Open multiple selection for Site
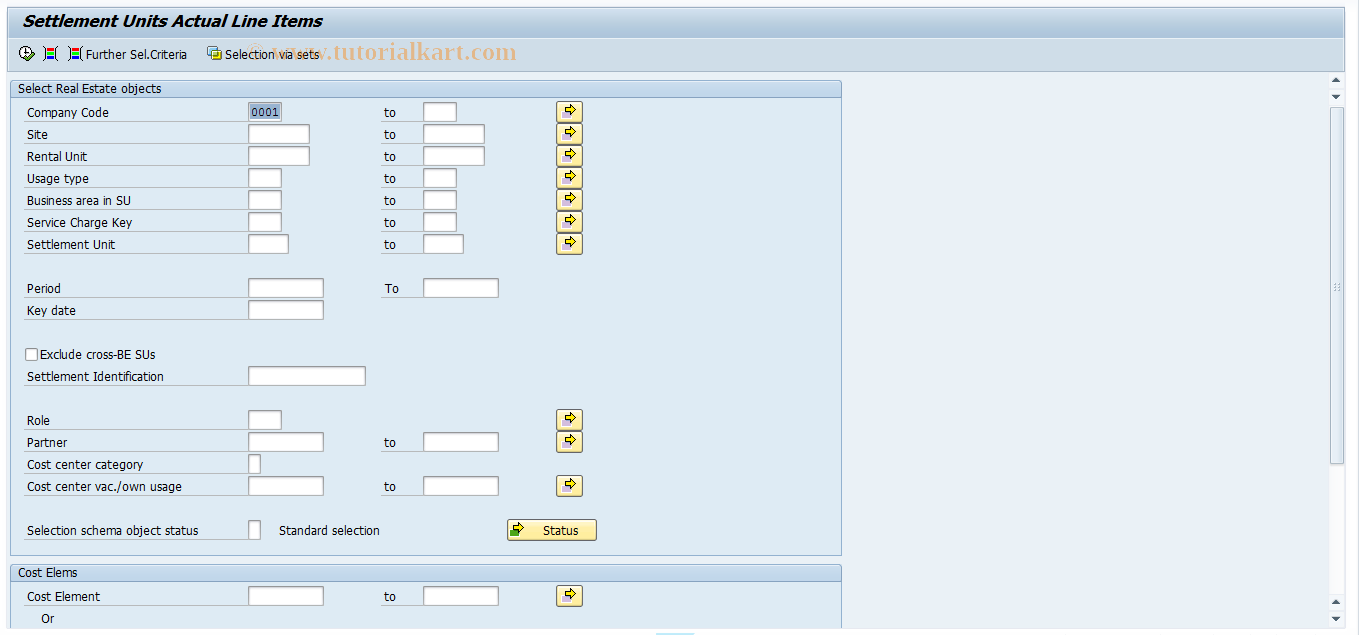 tap(569, 134)
